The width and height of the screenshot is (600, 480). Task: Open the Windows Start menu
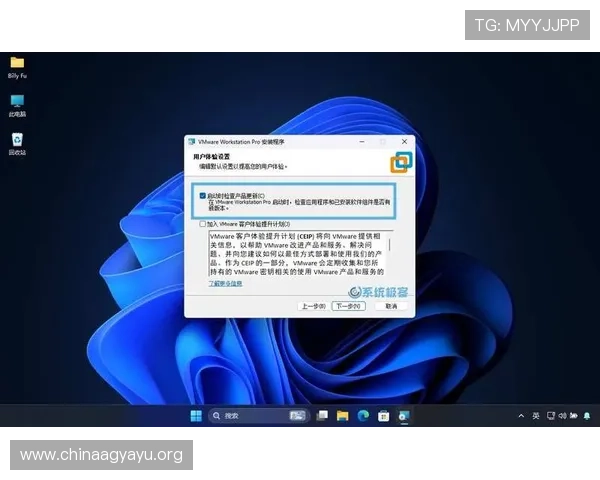[x=196, y=416]
